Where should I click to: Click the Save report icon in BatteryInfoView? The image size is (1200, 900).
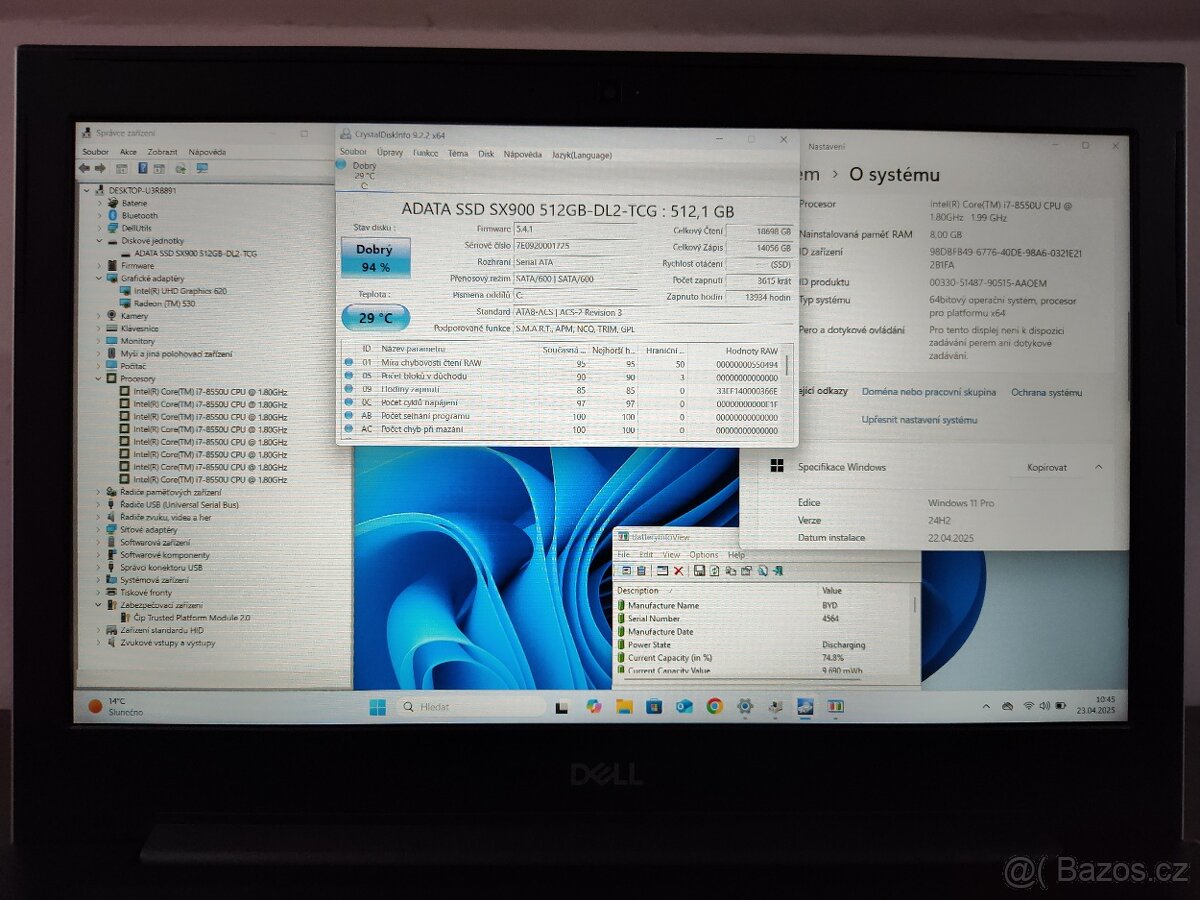[698, 571]
